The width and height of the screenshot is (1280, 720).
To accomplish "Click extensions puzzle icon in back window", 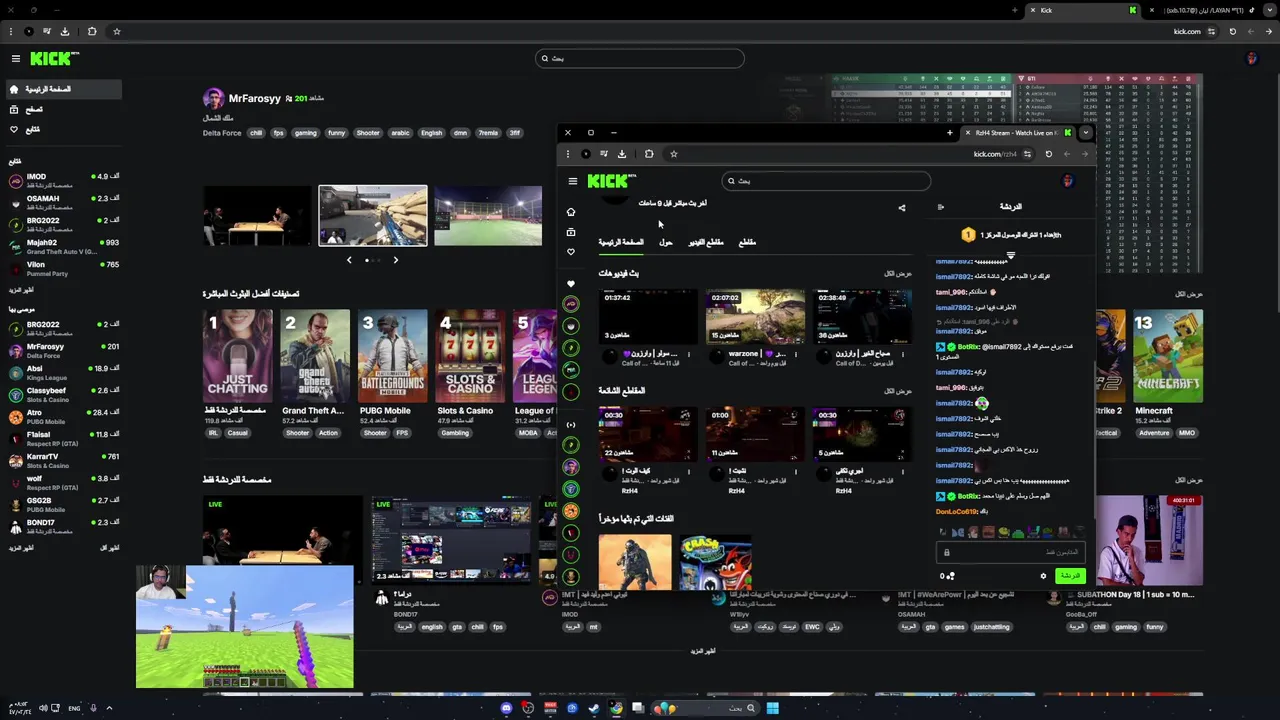I will [92, 31].
